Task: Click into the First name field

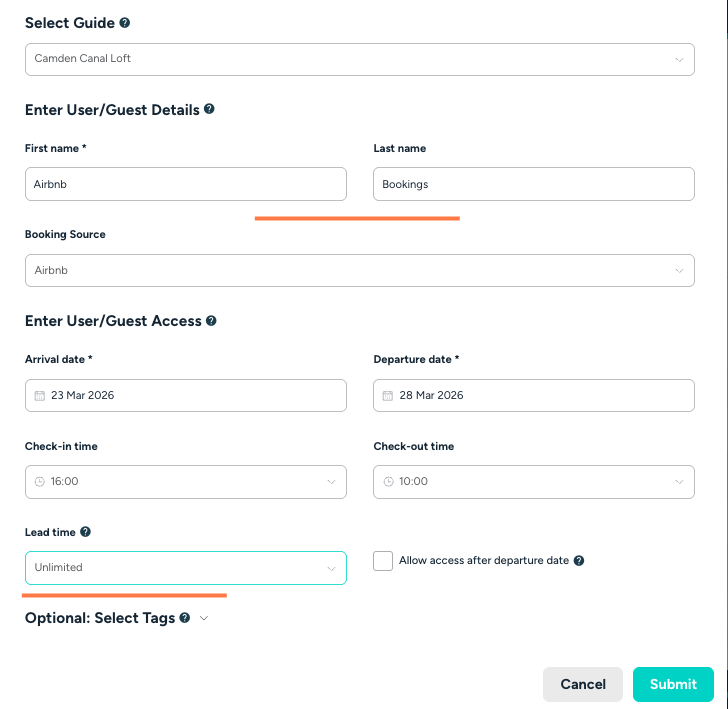Action: (x=186, y=184)
